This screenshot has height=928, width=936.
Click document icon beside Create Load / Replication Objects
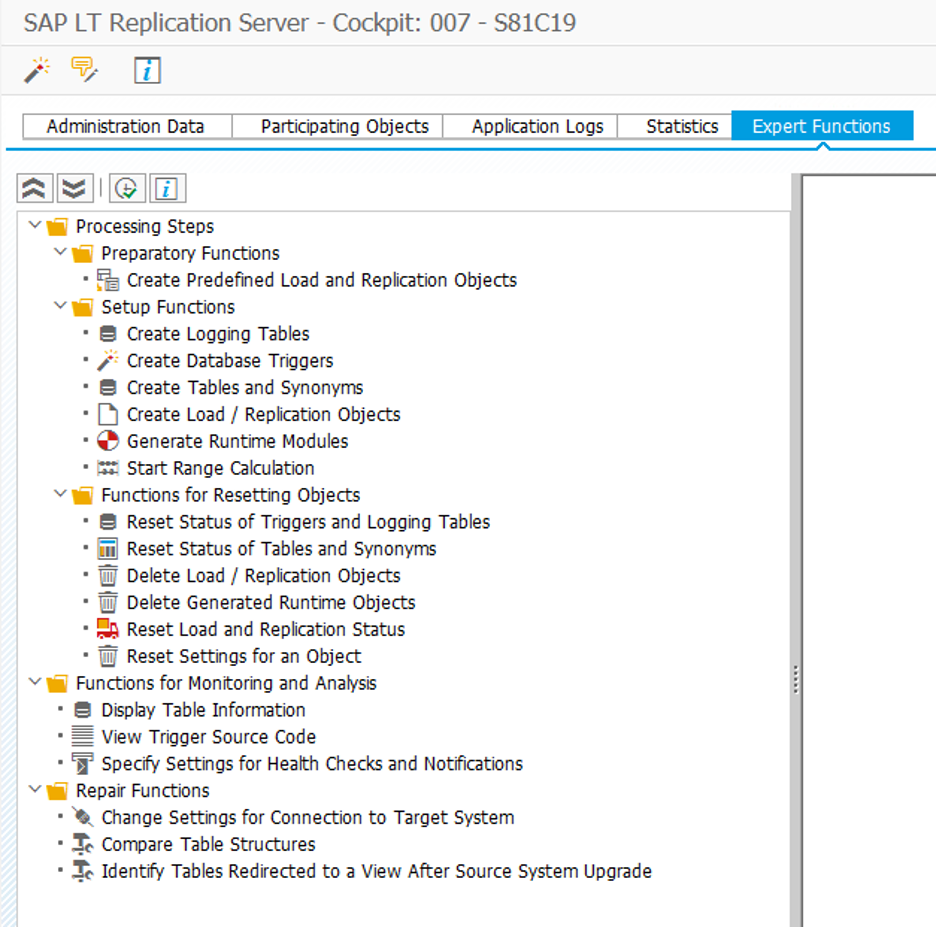tap(108, 414)
